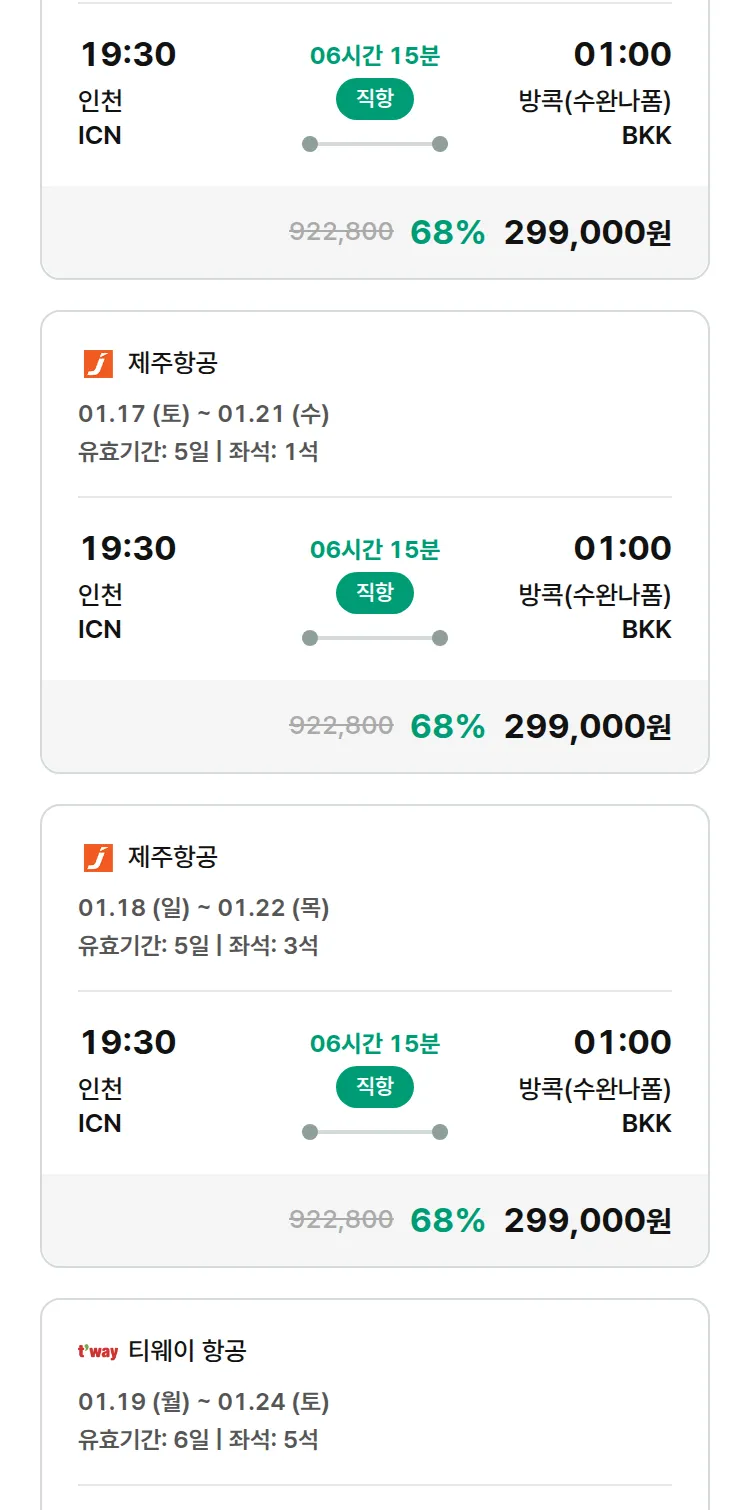Select the 299,000원 price on the 01.18 flight
The width and height of the screenshot is (750, 1510).
click(587, 1221)
